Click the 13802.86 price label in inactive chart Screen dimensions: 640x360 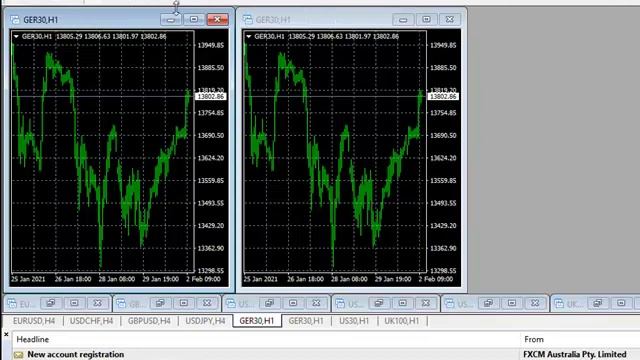coord(443,97)
